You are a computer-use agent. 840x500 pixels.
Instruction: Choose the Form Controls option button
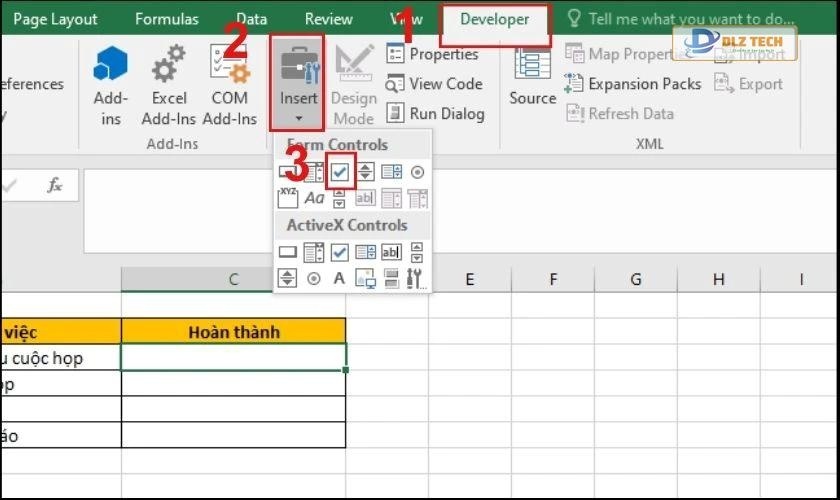(417, 172)
